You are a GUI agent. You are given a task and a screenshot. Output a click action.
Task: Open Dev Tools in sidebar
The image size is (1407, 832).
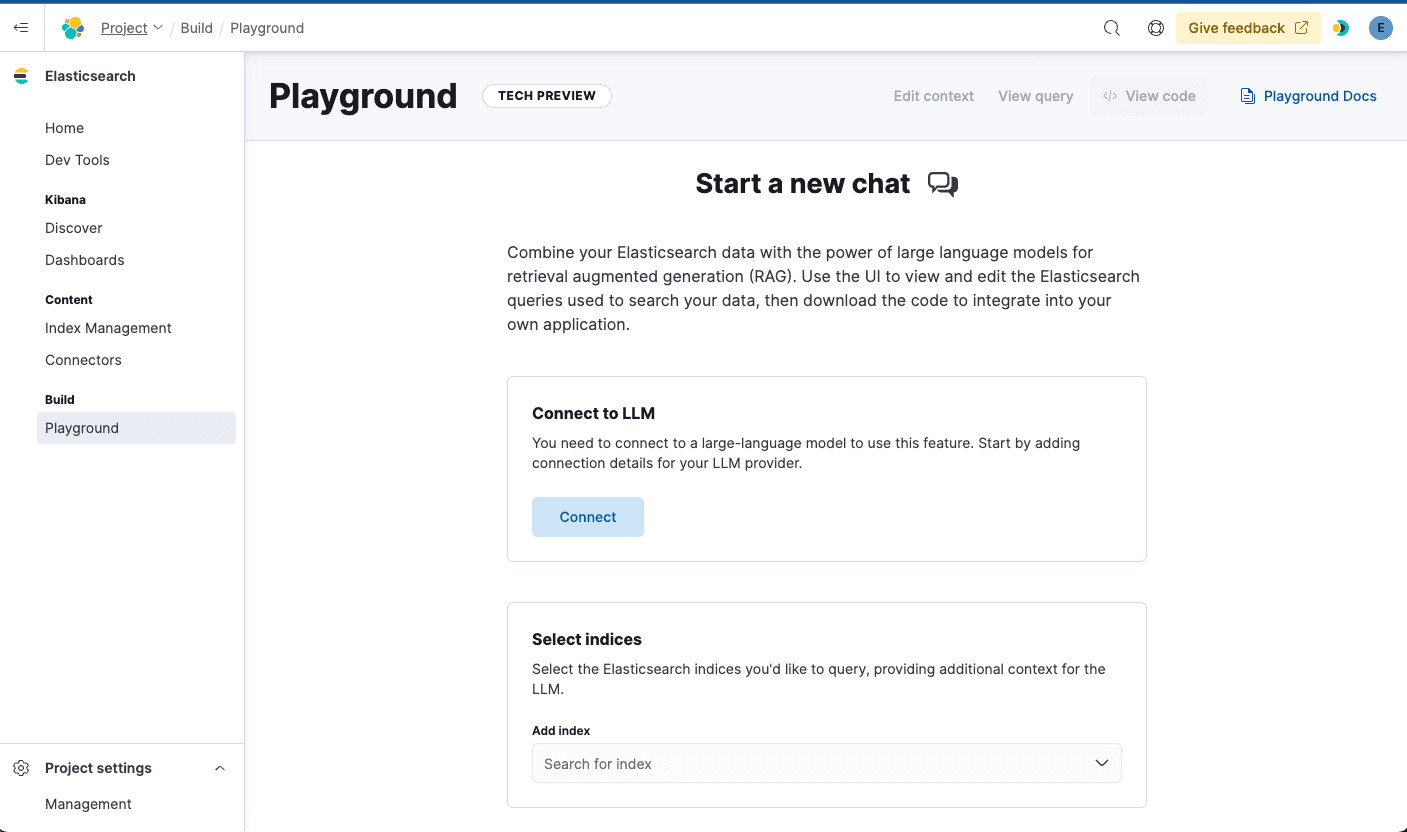(x=77, y=160)
